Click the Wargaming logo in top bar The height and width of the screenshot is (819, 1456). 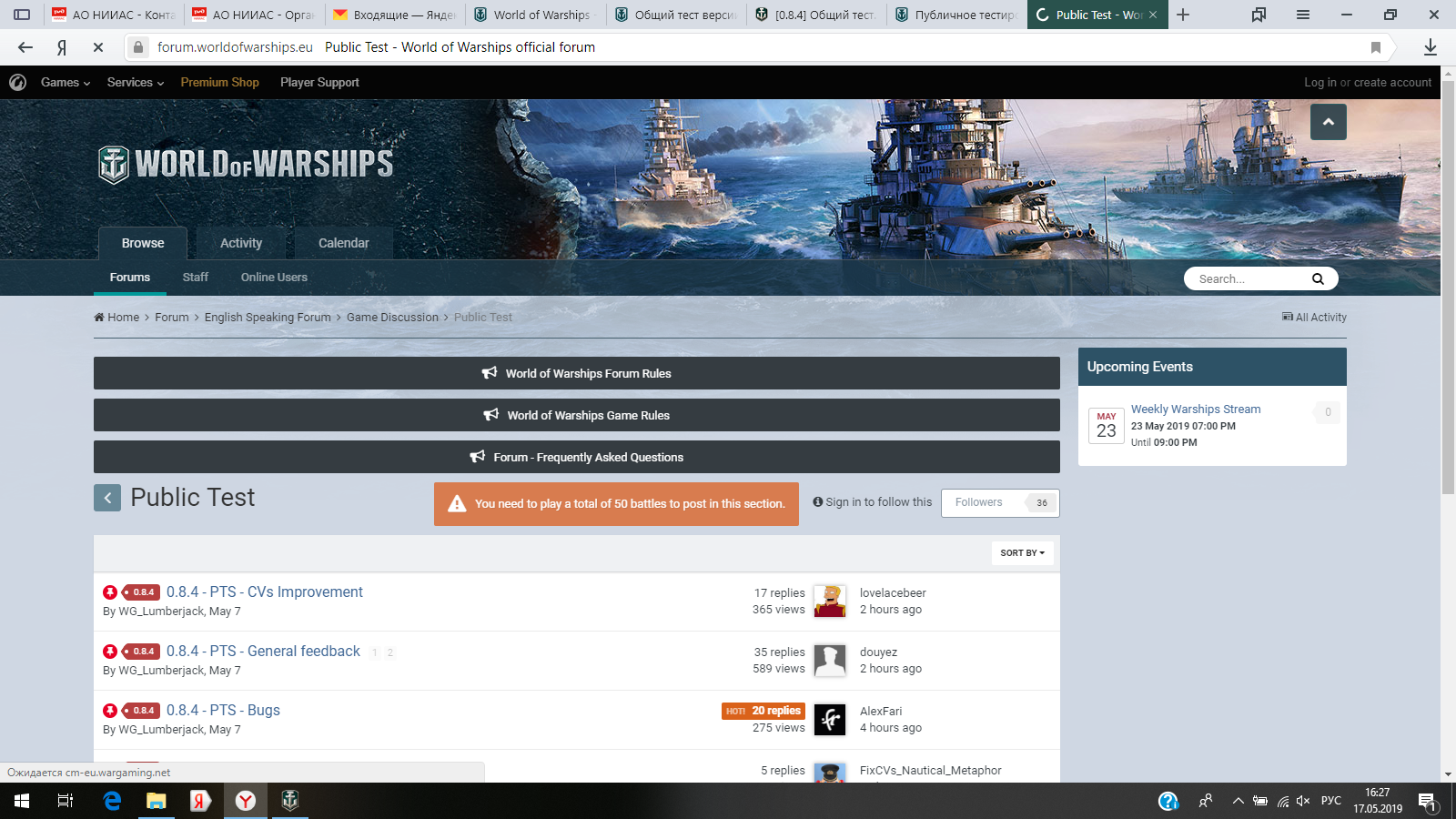[x=17, y=82]
